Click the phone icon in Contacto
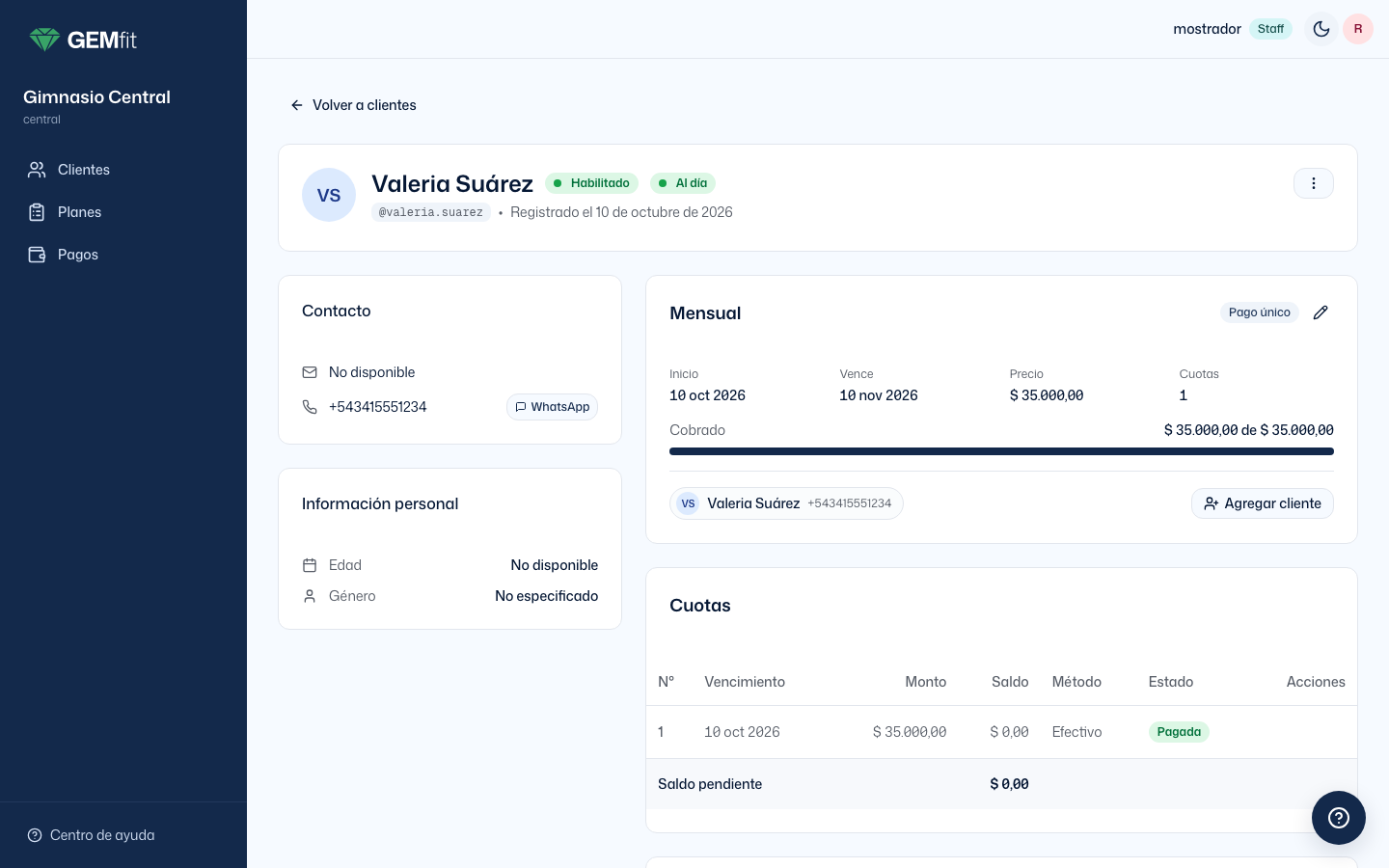Screen dimensions: 1389x868 click(310, 407)
